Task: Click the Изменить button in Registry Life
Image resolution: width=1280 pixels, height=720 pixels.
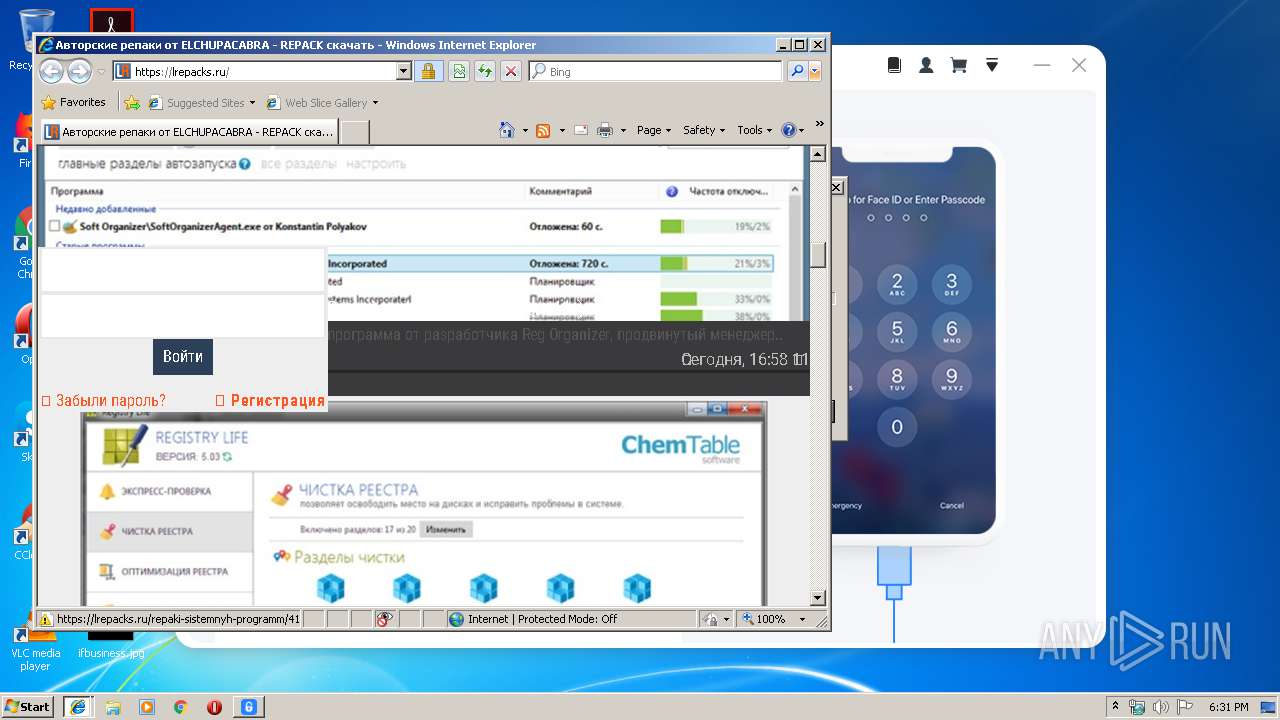Action: click(445, 529)
